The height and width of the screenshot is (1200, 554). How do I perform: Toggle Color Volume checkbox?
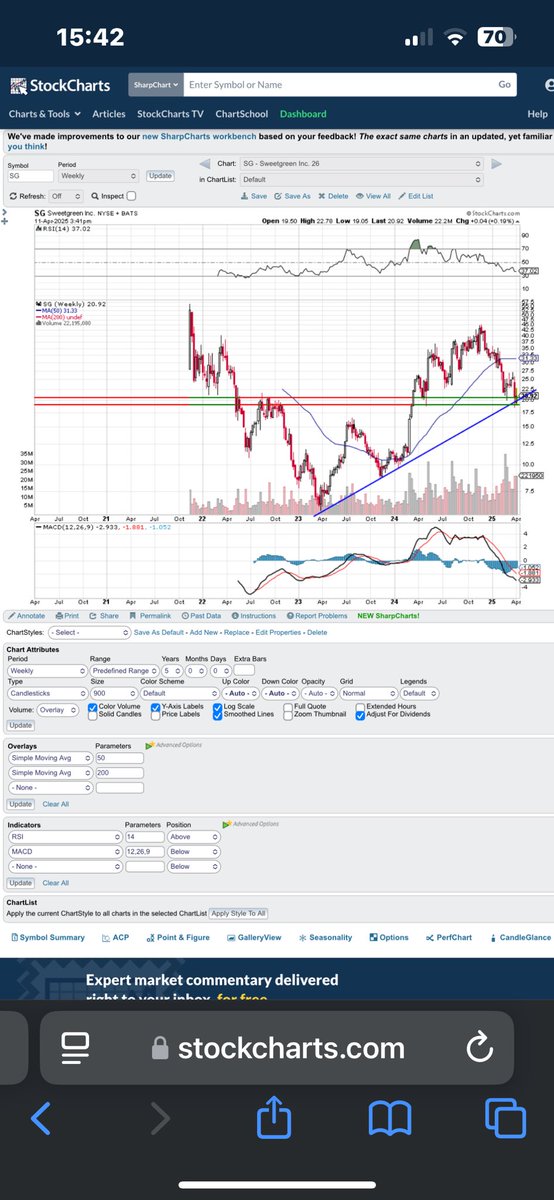[x=93, y=706]
